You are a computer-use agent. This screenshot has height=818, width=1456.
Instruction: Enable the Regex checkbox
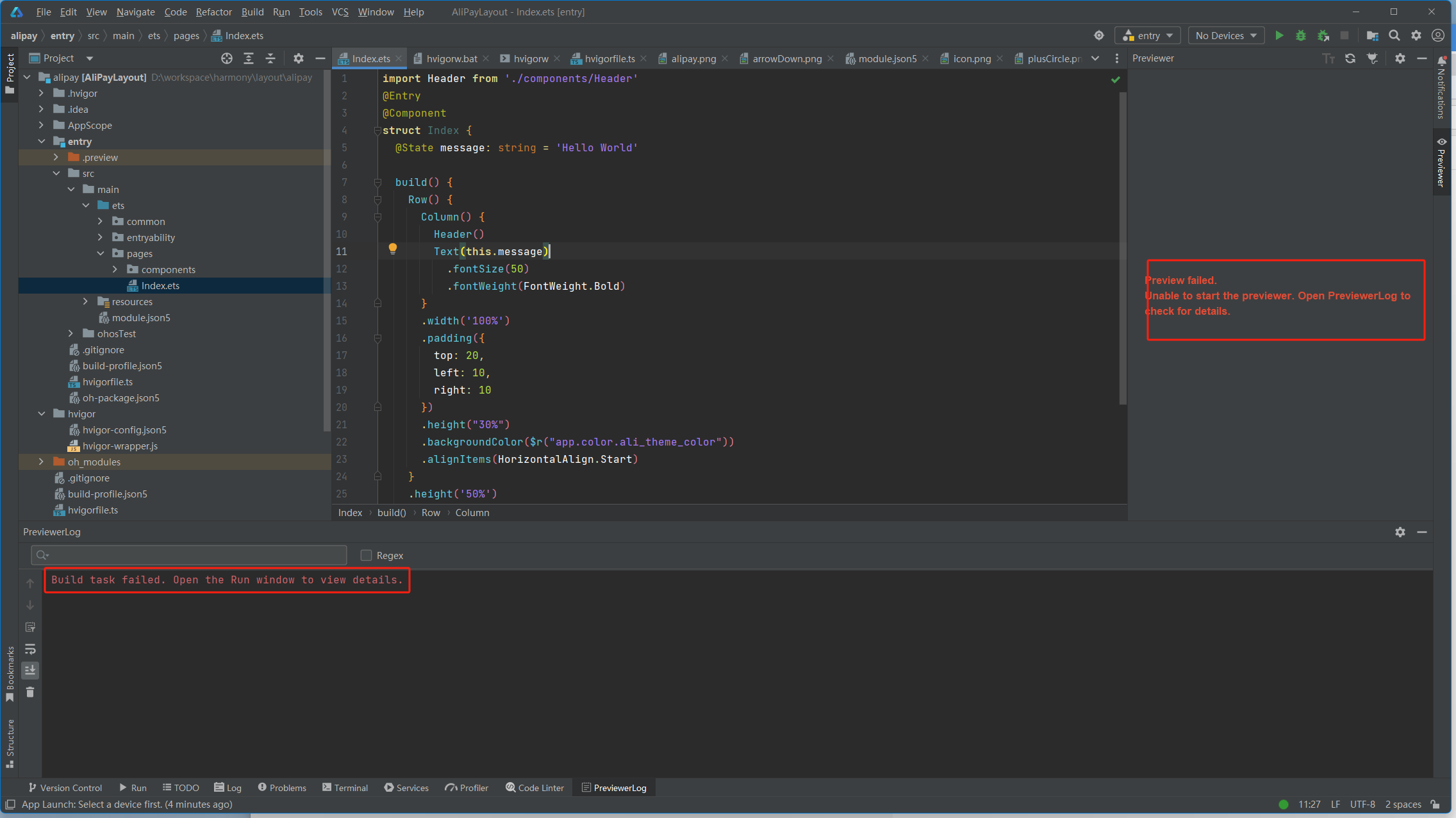[366, 556]
